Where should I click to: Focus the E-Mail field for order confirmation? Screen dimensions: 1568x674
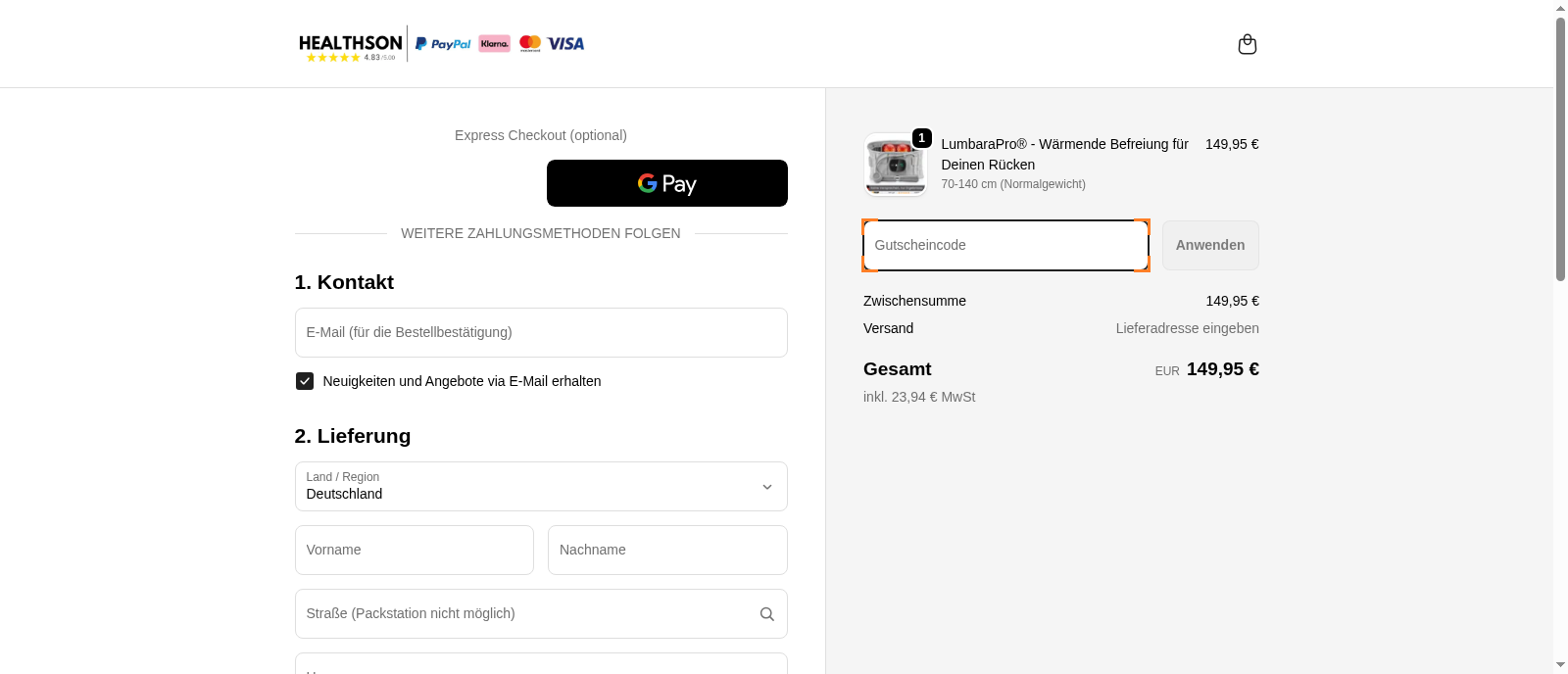541,332
